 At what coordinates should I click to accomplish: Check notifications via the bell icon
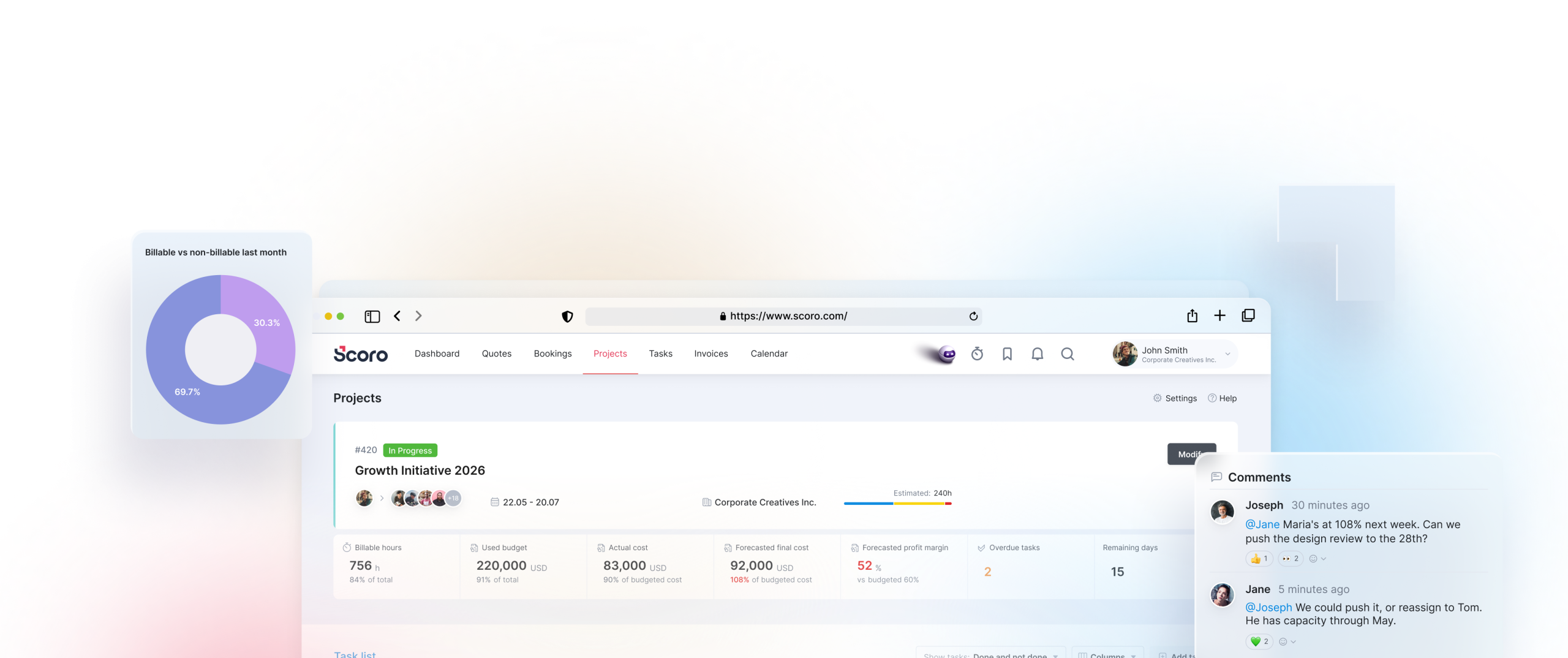point(1038,354)
